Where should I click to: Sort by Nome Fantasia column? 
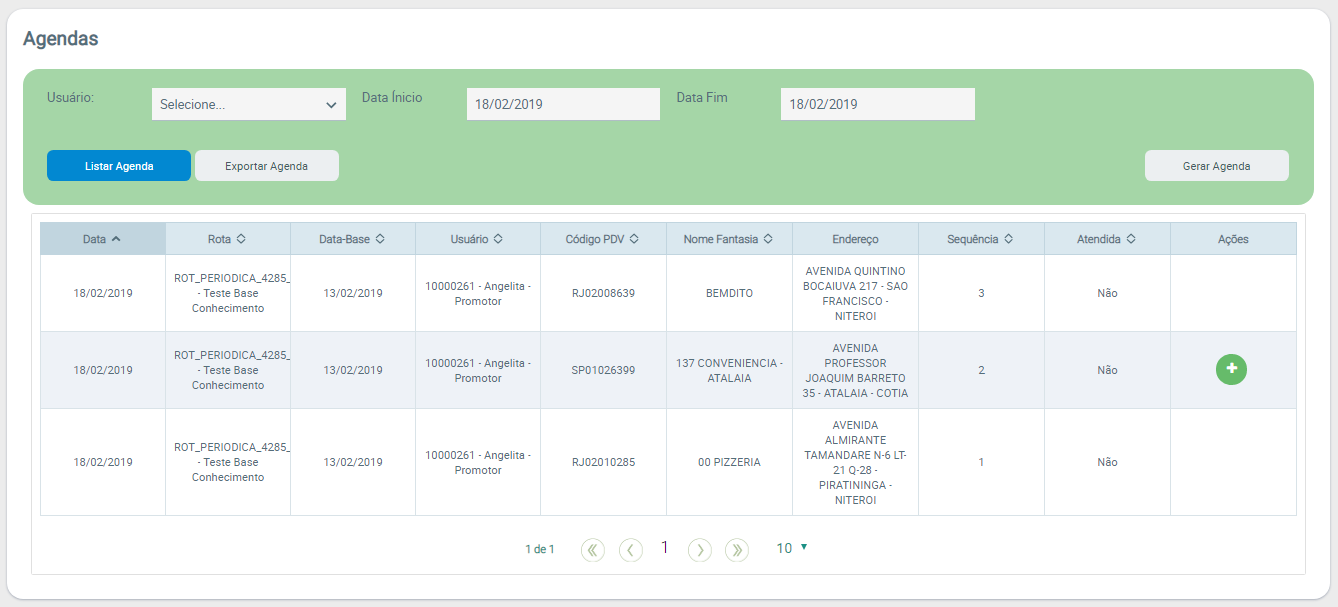pos(728,239)
